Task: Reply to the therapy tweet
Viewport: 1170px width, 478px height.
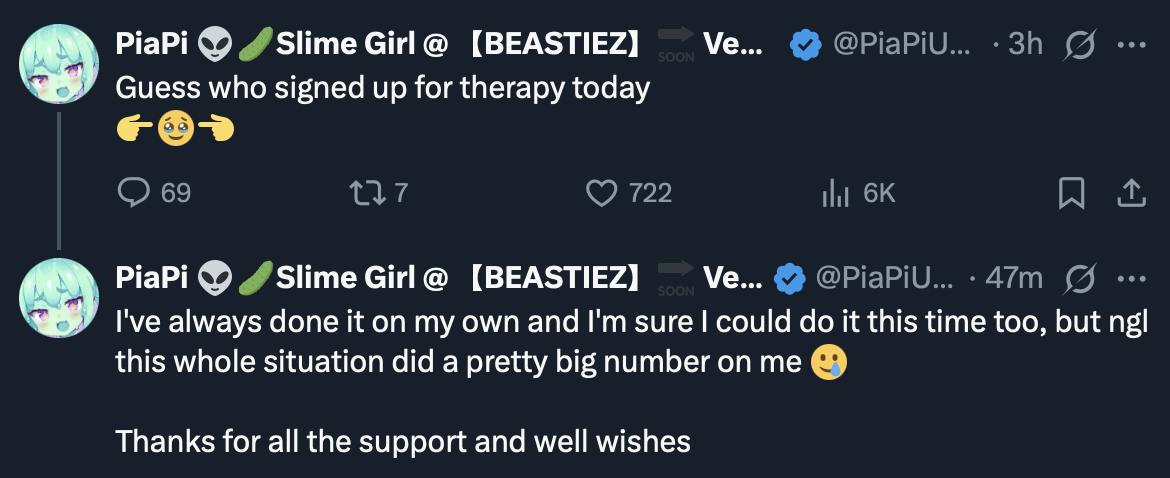Action: tap(134, 193)
